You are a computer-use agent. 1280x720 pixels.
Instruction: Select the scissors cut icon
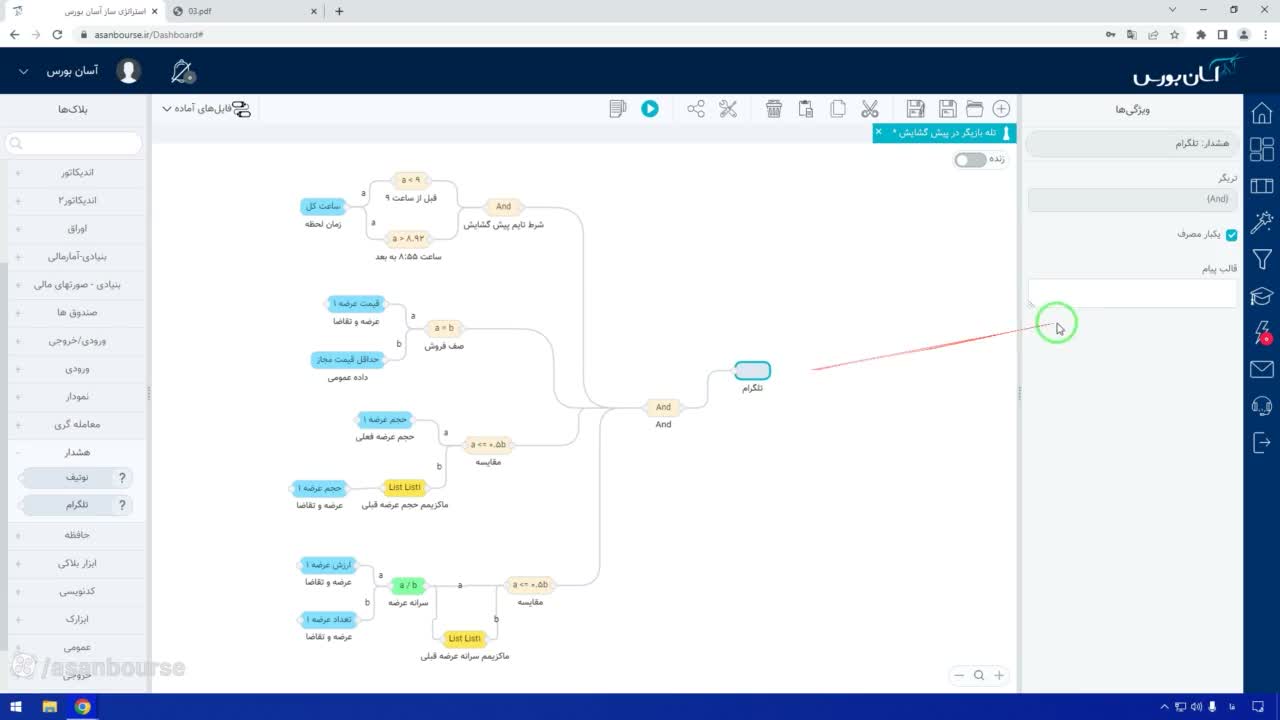point(869,109)
